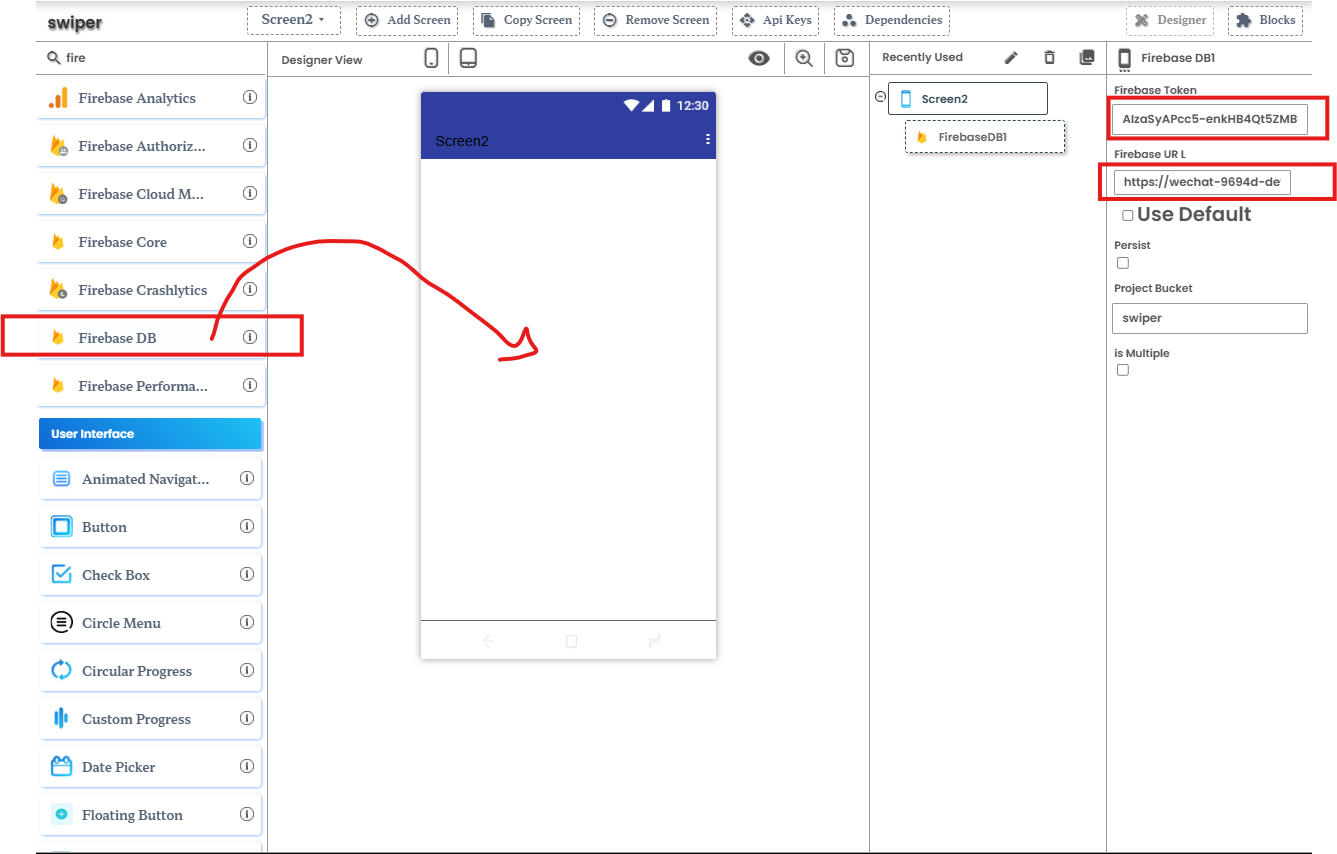Image resolution: width=1337 pixels, height=854 pixels.
Task: Select Firebase Analytics component
Action: tap(150, 98)
